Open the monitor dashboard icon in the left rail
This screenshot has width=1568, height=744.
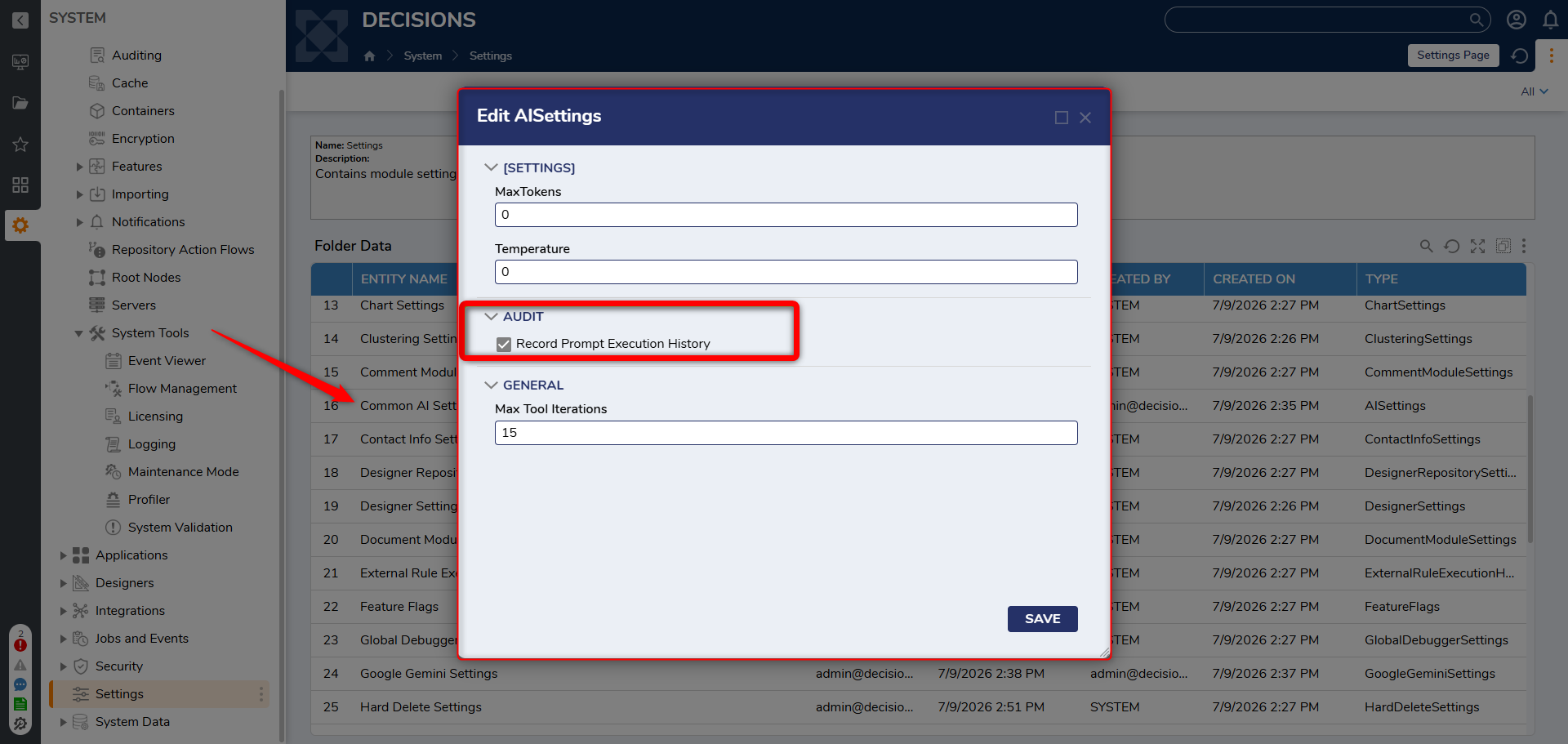(x=20, y=62)
